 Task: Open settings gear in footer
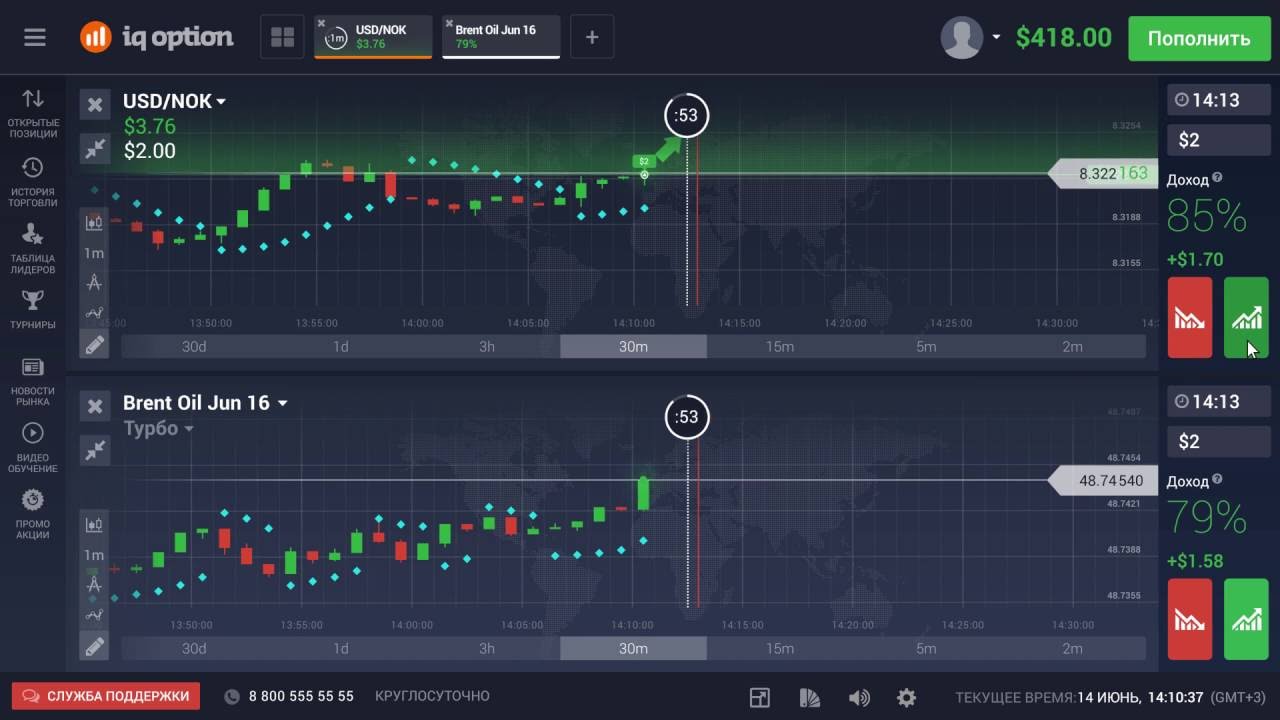click(907, 697)
